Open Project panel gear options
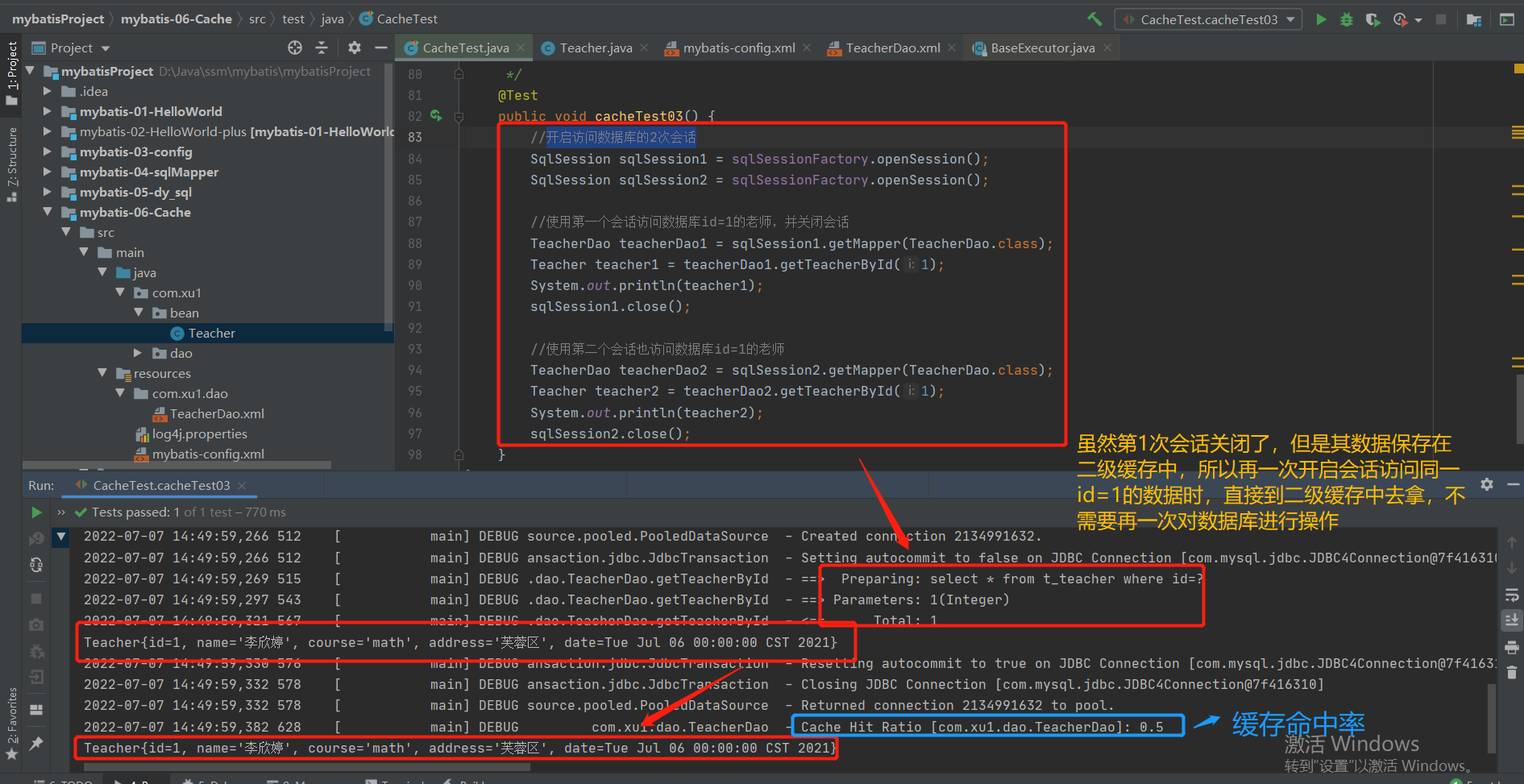 click(355, 48)
